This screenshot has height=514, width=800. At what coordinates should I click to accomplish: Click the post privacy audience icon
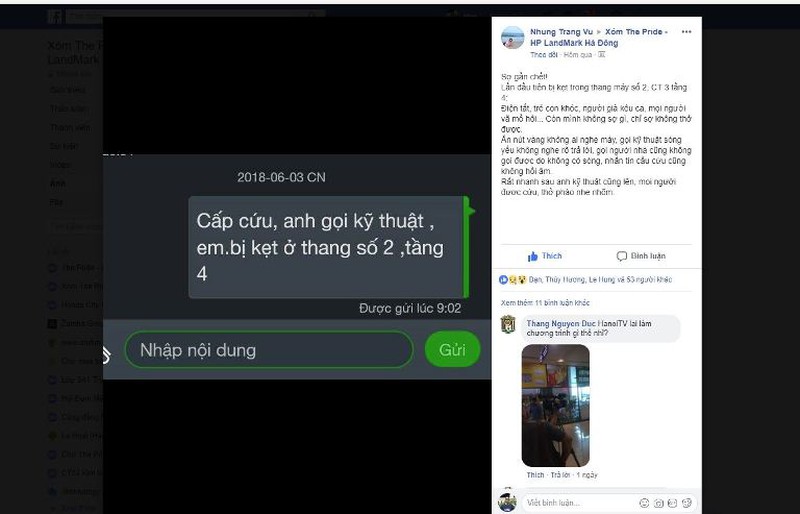[x=602, y=55]
